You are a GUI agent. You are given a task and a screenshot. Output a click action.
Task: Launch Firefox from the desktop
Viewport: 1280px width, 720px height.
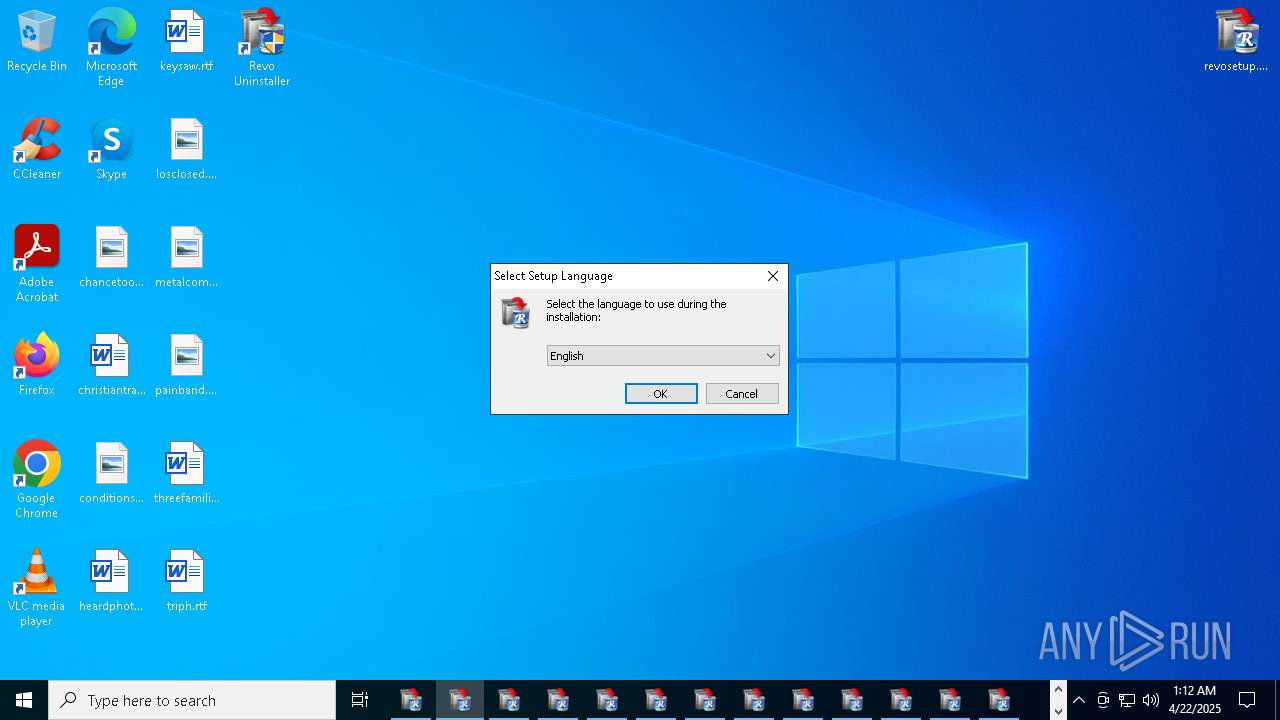(37, 366)
